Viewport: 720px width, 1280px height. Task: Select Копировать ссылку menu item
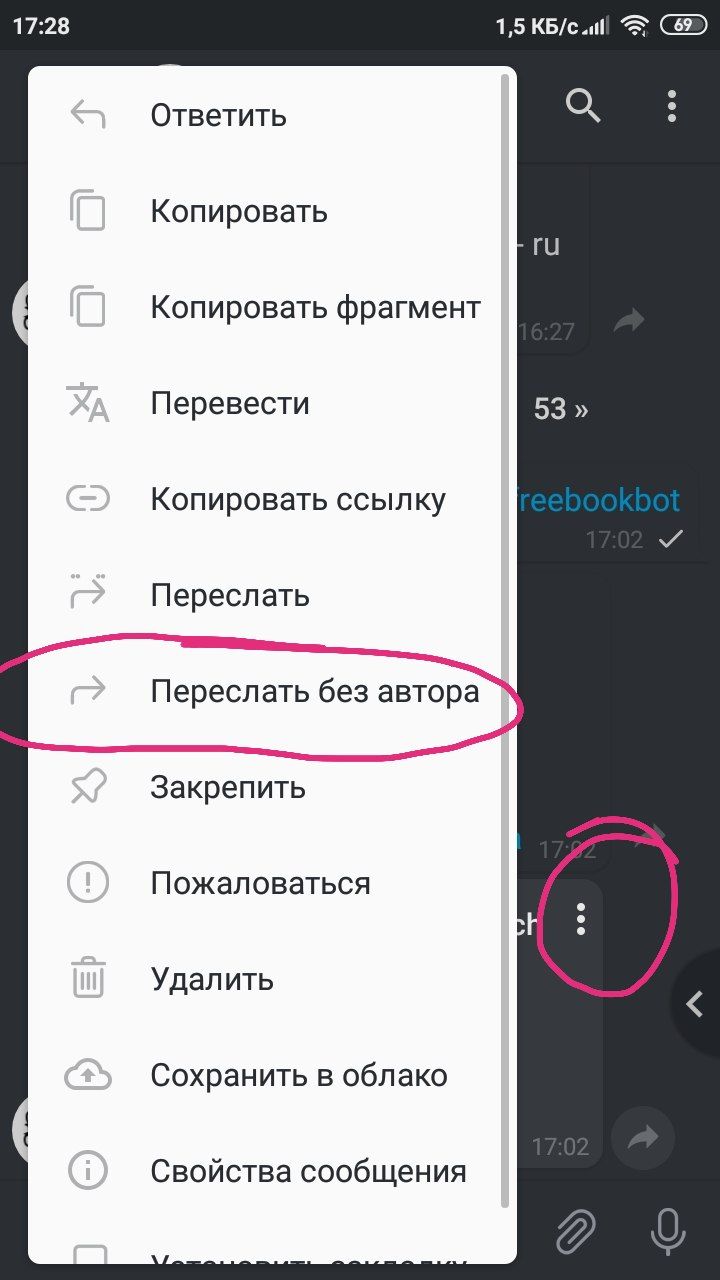tap(272, 500)
